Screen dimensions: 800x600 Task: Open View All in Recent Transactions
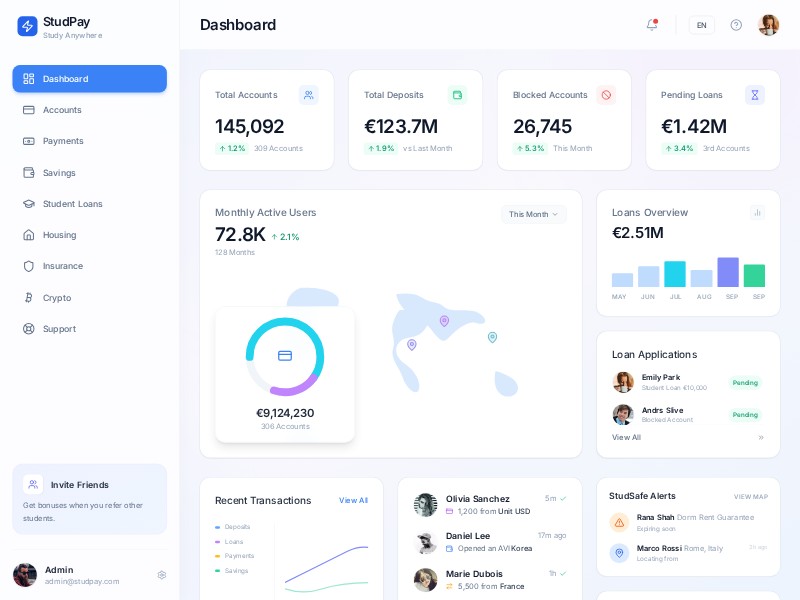[x=353, y=500]
